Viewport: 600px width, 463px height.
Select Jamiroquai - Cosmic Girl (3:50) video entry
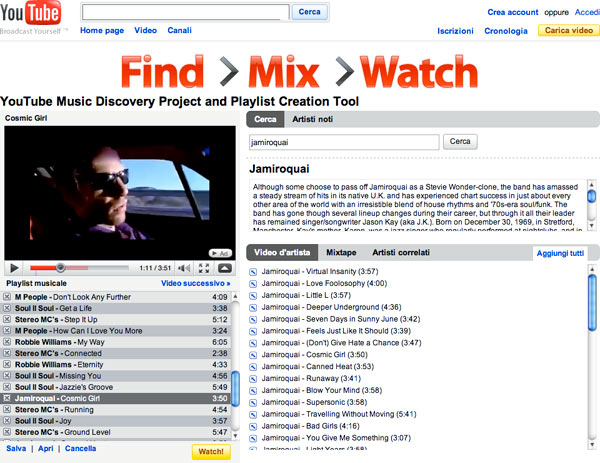(315, 355)
